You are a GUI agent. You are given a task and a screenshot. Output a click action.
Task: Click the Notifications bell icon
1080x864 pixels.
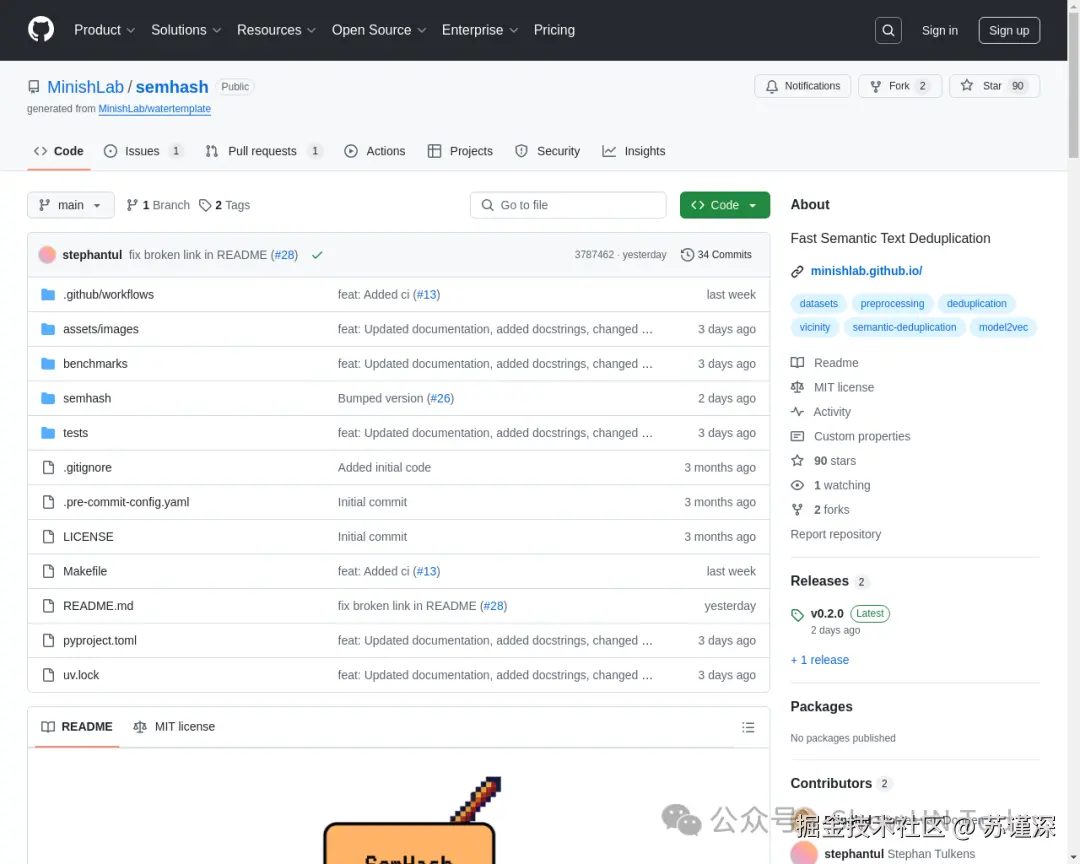coord(771,86)
